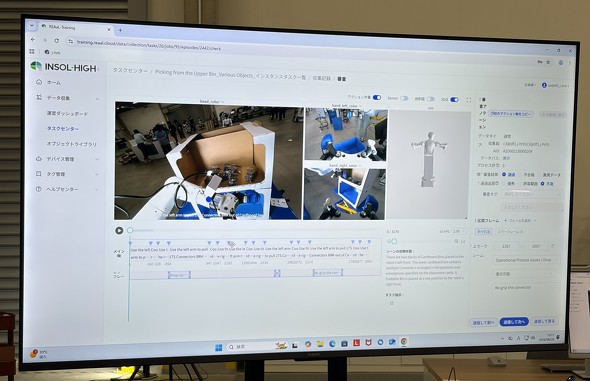Play the episode video

[119, 230]
